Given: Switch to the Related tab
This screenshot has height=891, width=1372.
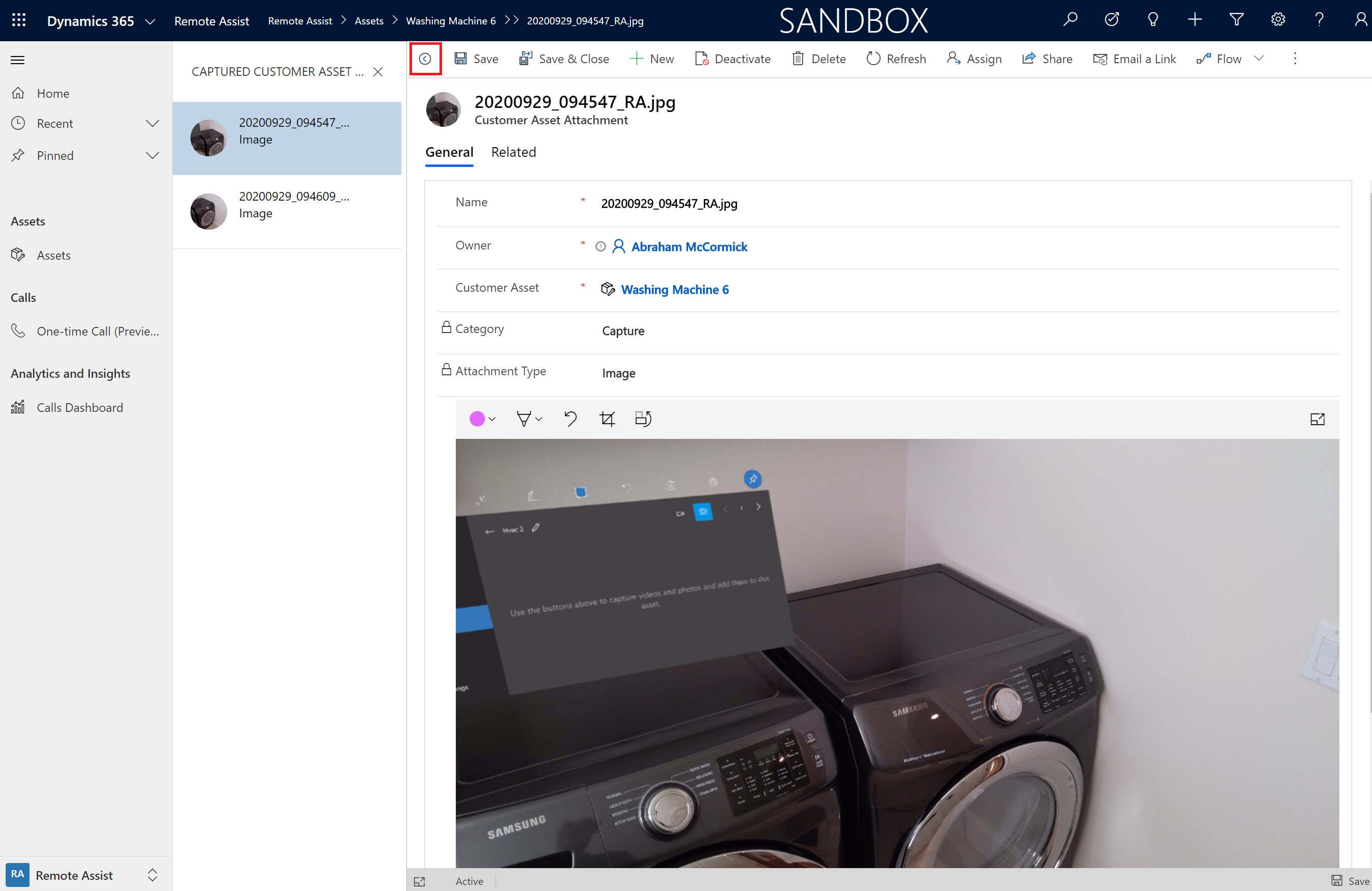Looking at the screenshot, I should (513, 152).
